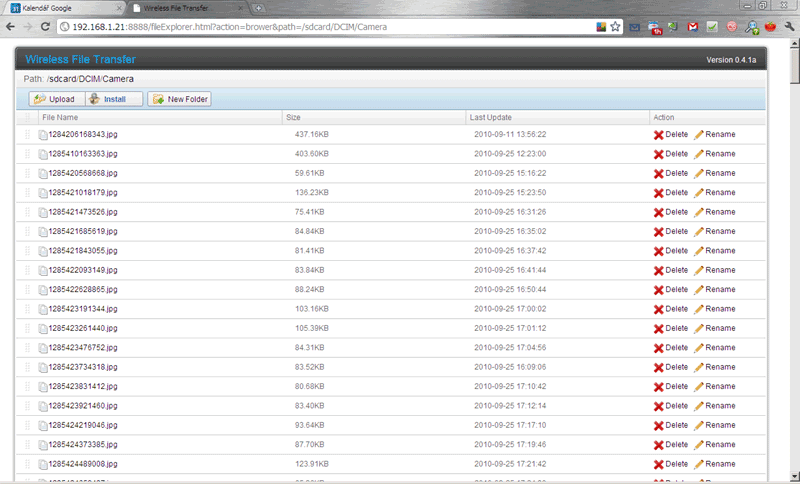Click the Gmail extension icon in toolbar
Viewport: 800px width, 484px height.
click(693, 27)
